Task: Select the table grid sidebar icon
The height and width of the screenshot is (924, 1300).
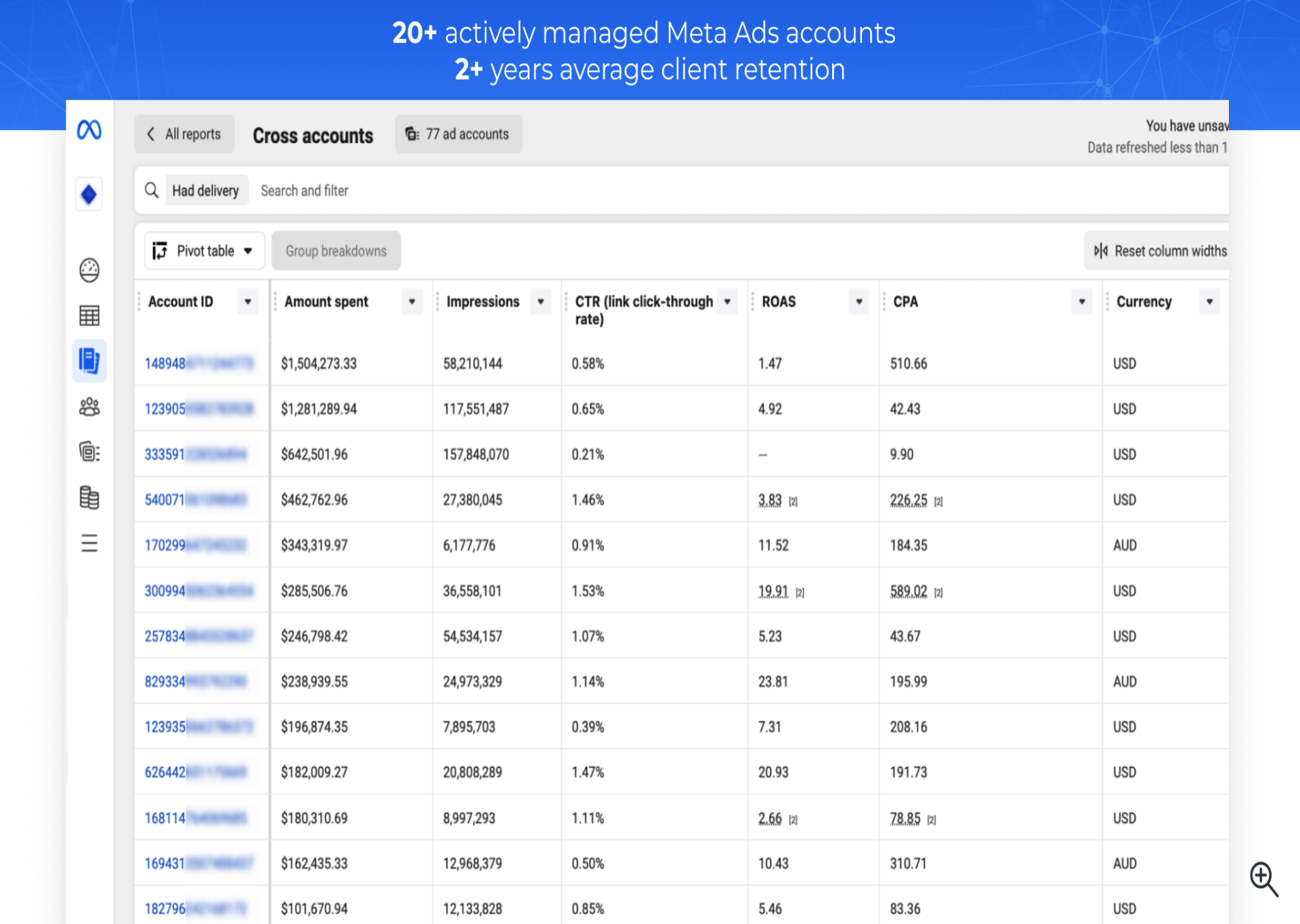Action: pyautogui.click(x=89, y=315)
